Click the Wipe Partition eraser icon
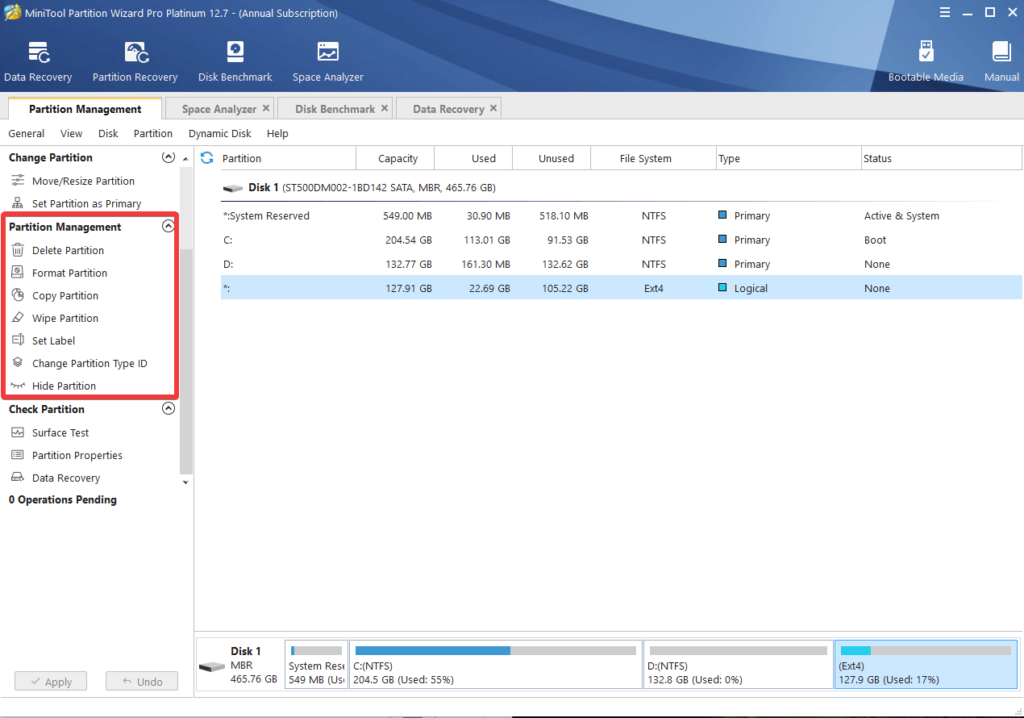 (18, 318)
